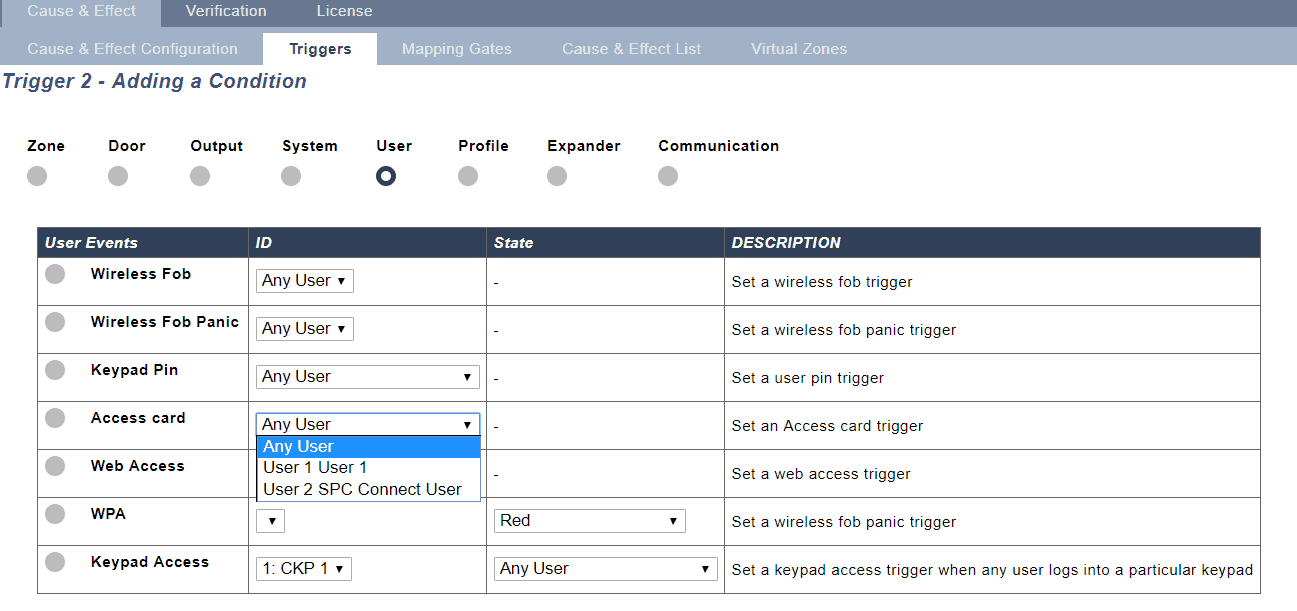
Task: Pick the WPA event radio button
Action: click(55, 514)
